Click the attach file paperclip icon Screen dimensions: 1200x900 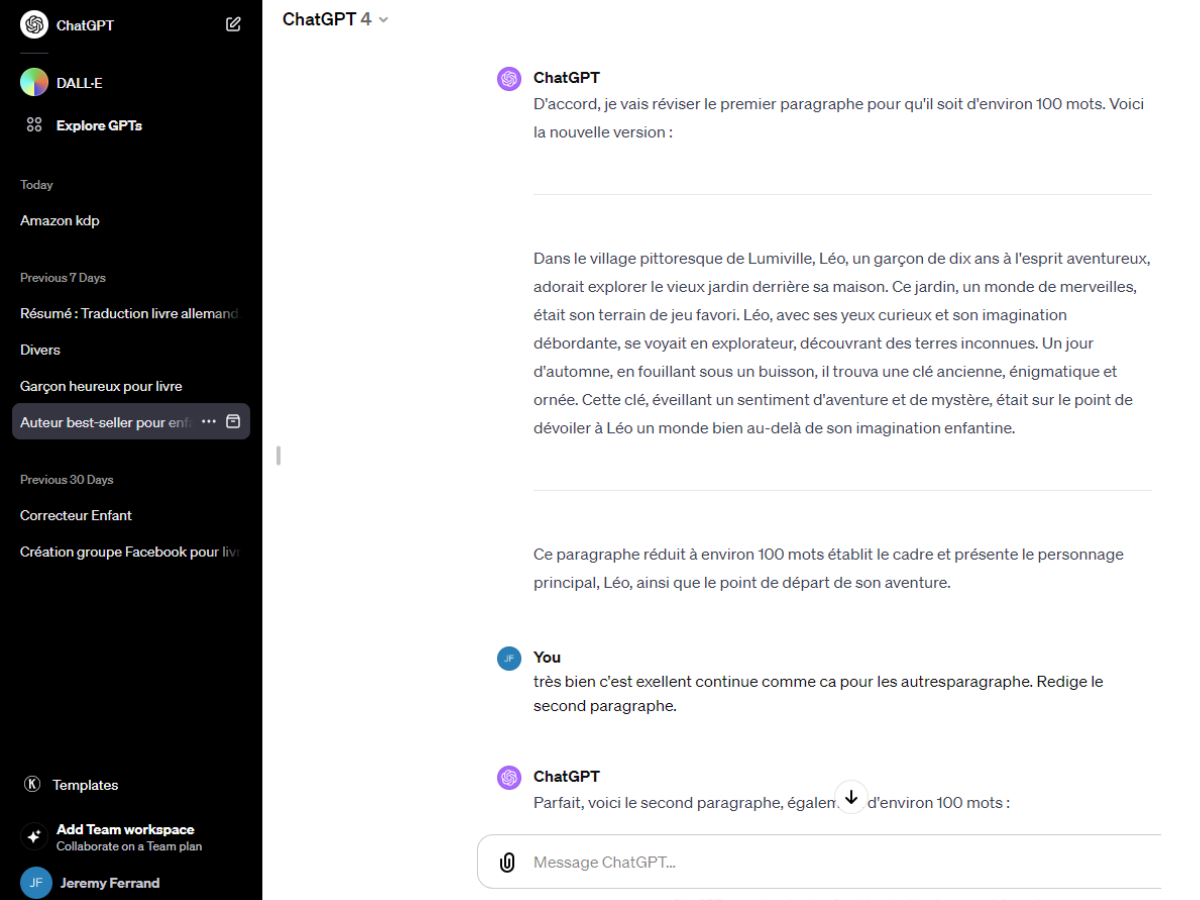pos(507,862)
